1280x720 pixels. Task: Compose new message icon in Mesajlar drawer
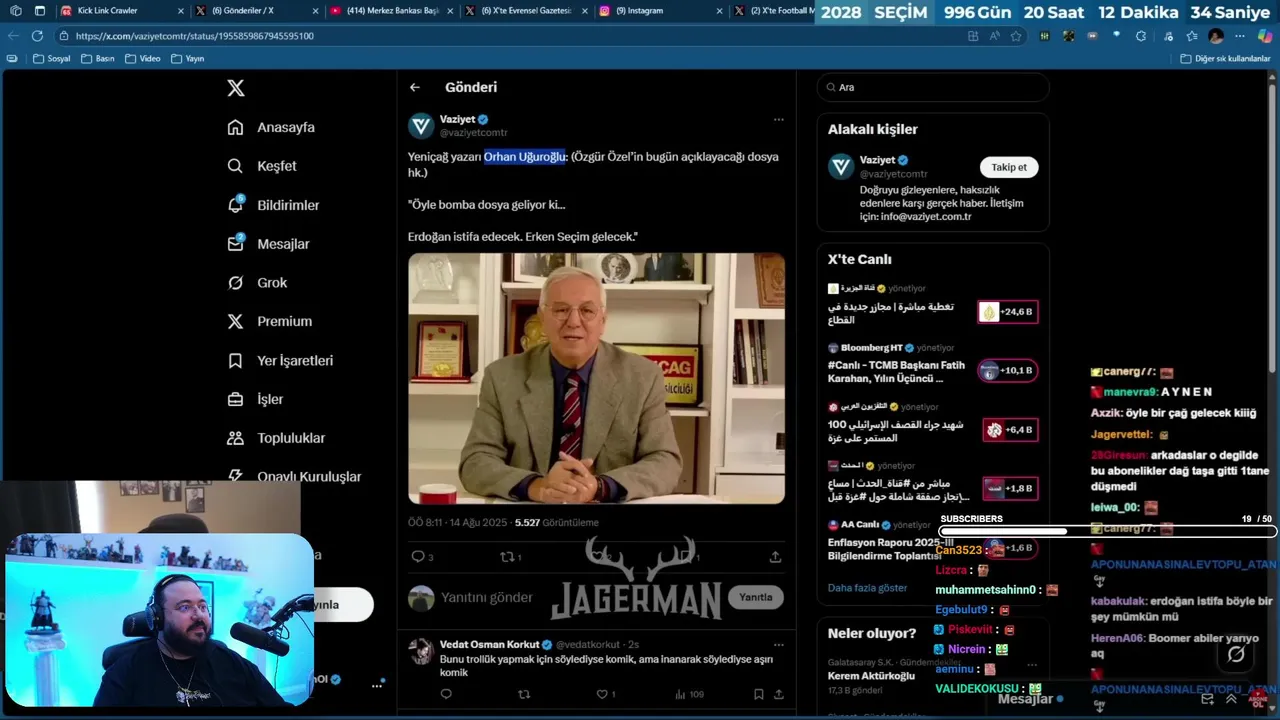click(x=1207, y=699)
